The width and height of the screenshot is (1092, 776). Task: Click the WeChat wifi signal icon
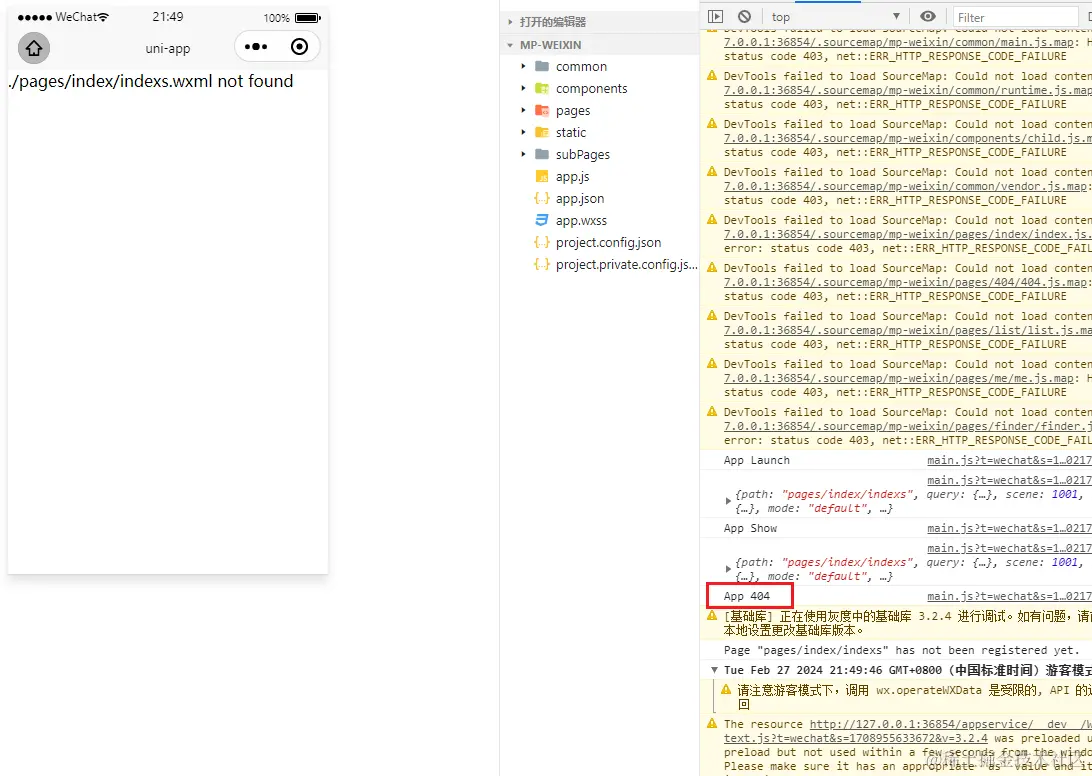click(103, 17)
